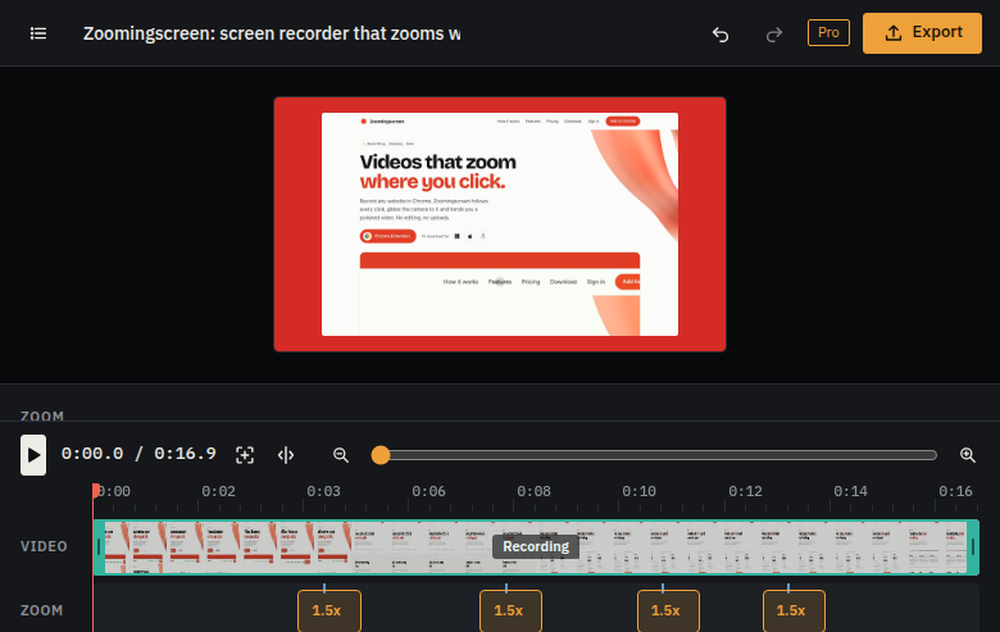Image resolution: width=1000 pixels, height=632 pixels.
Task: Click the split clip icon
Action: [286, 455]
